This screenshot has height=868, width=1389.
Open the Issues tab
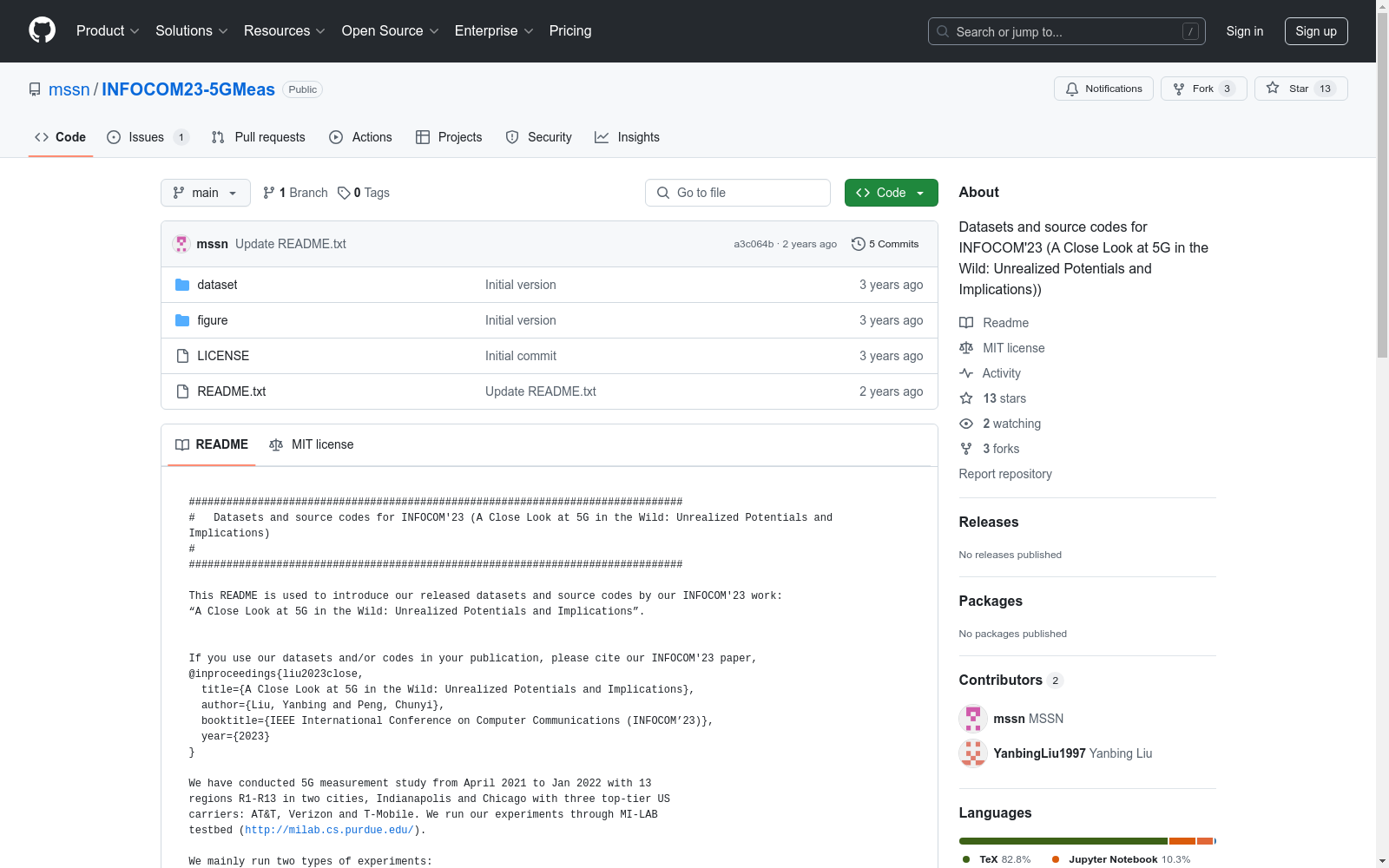[x=148, y=137]
